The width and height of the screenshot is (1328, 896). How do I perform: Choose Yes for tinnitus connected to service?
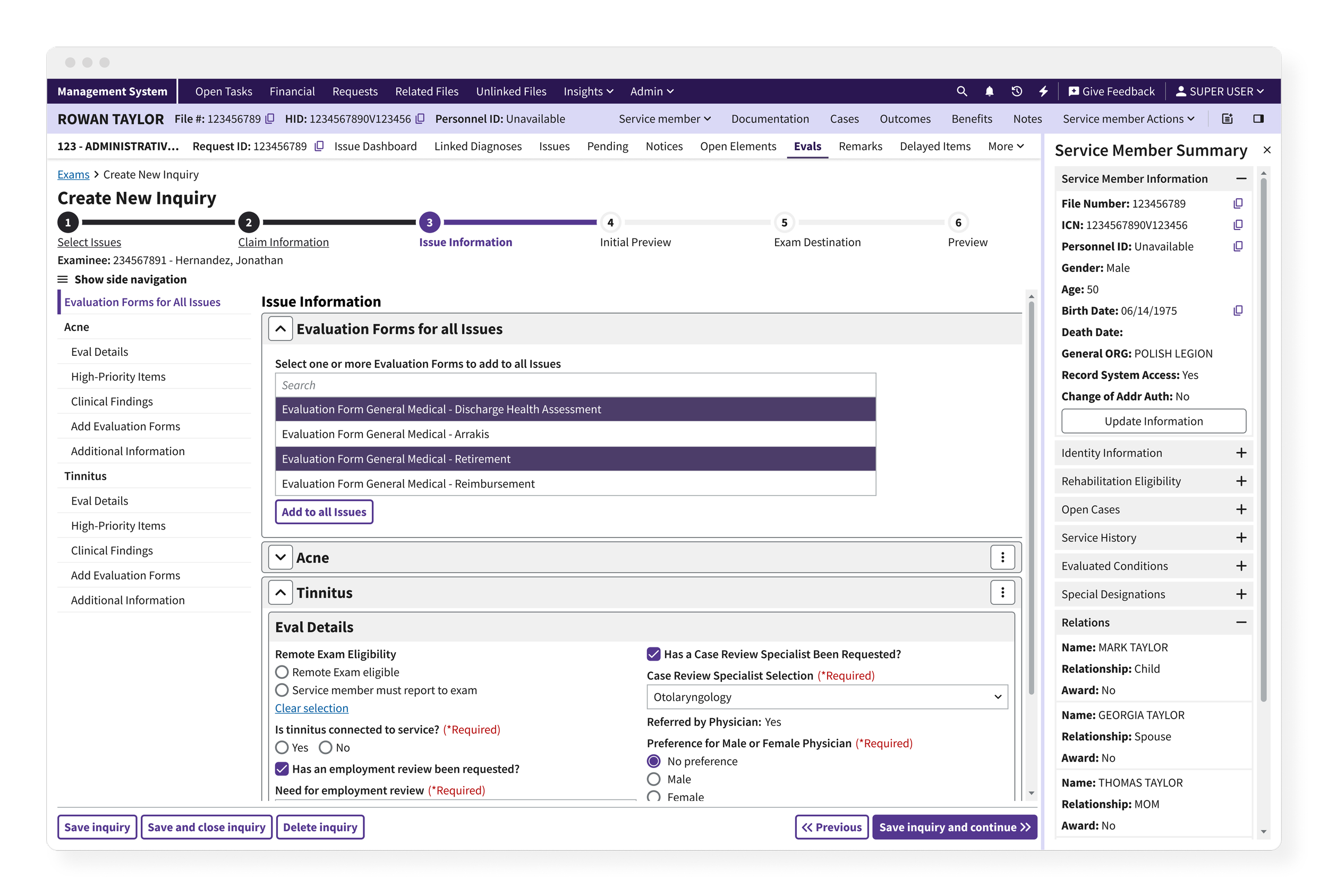click(282, 748)
